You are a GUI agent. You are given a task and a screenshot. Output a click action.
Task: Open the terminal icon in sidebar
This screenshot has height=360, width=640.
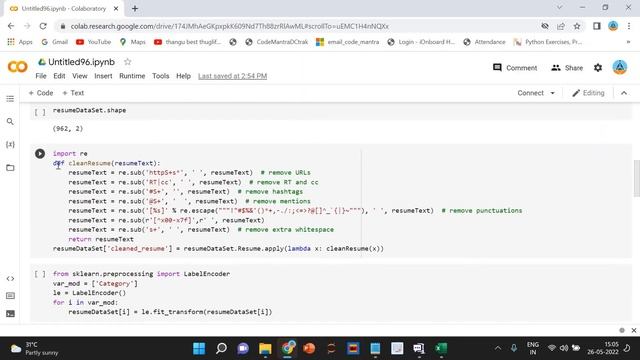coord(10,313)
